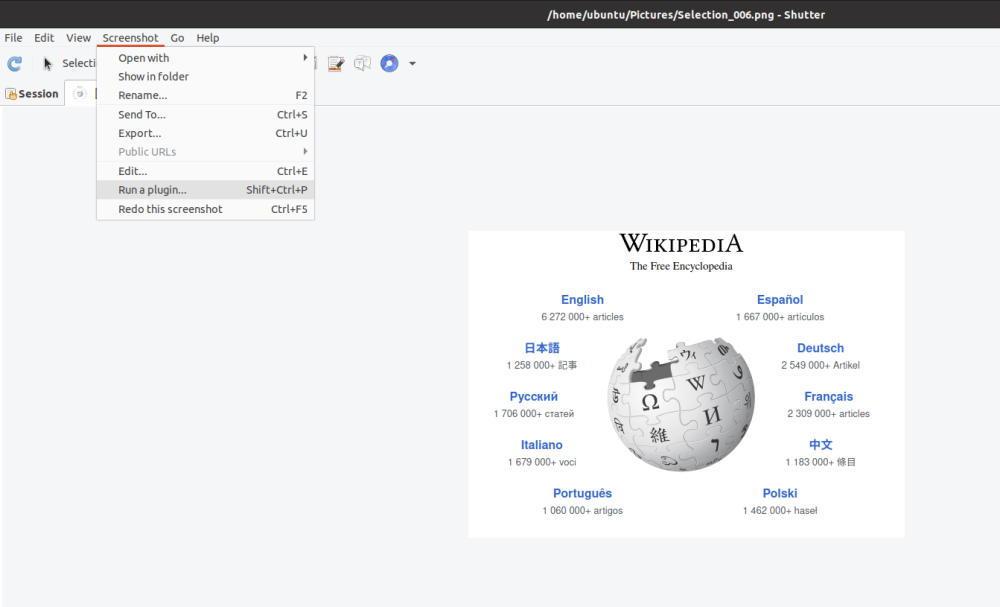The width and height of the screenshot is (1000, 607).
Task: Click 'Русский' in the captured Wikipedia page
Action: pos(534,397)
